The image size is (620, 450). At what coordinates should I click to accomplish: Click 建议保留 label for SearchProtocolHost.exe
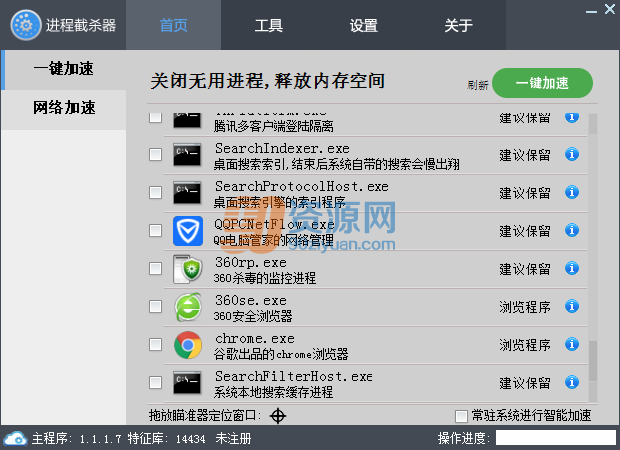coord(525,193)
